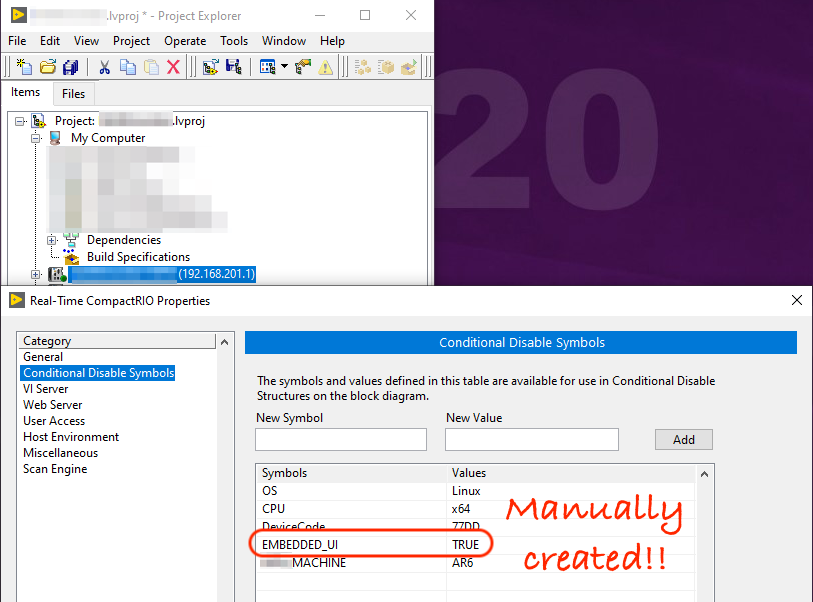Viewport: 813px width, 602px height.
Task: Click the Linux value cell
Action: pos(466,491)
